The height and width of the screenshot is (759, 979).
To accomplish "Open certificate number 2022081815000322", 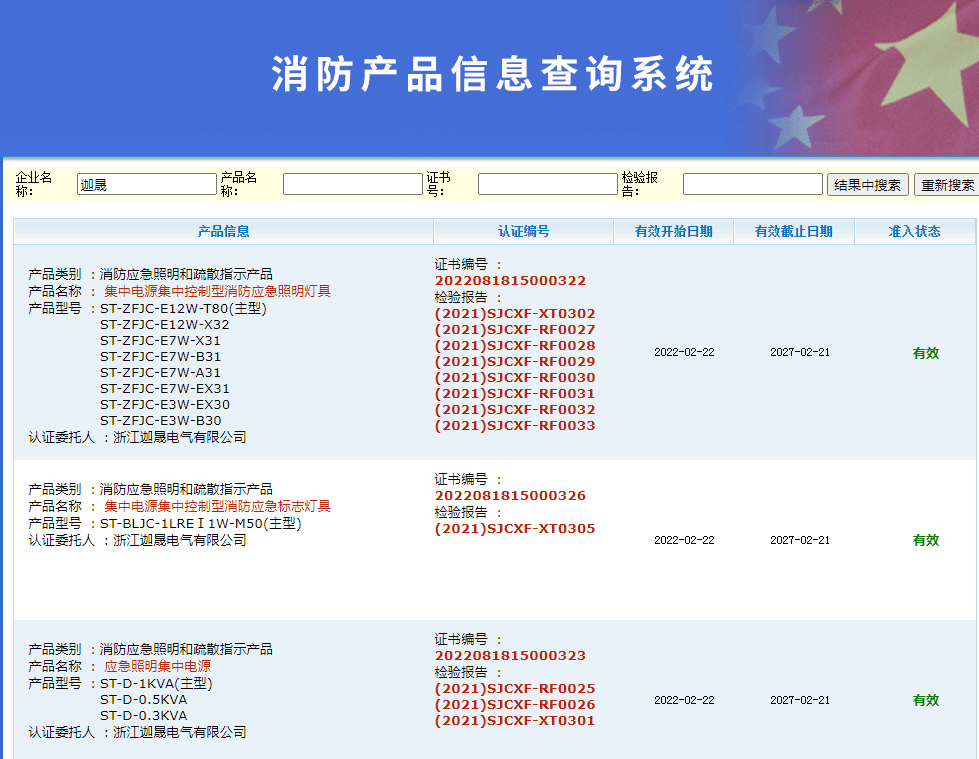I will tap(510, 281).
